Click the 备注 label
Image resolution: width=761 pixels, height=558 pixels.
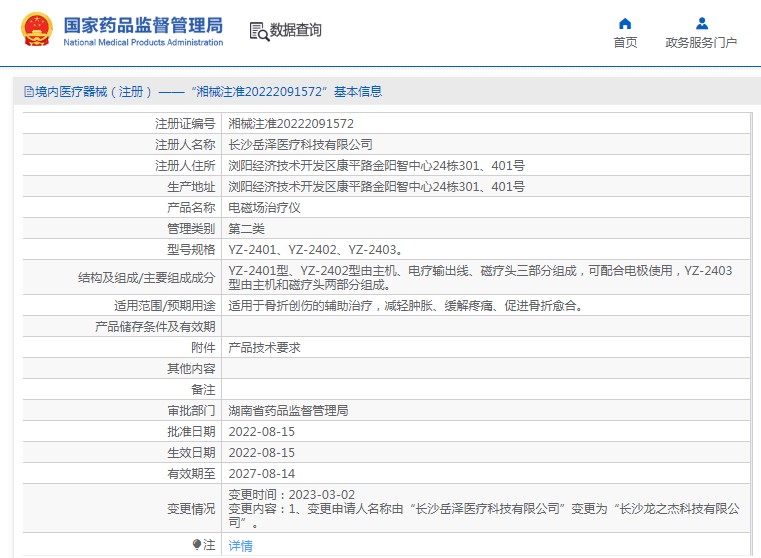pyautogui.click(x=203, y=389)
